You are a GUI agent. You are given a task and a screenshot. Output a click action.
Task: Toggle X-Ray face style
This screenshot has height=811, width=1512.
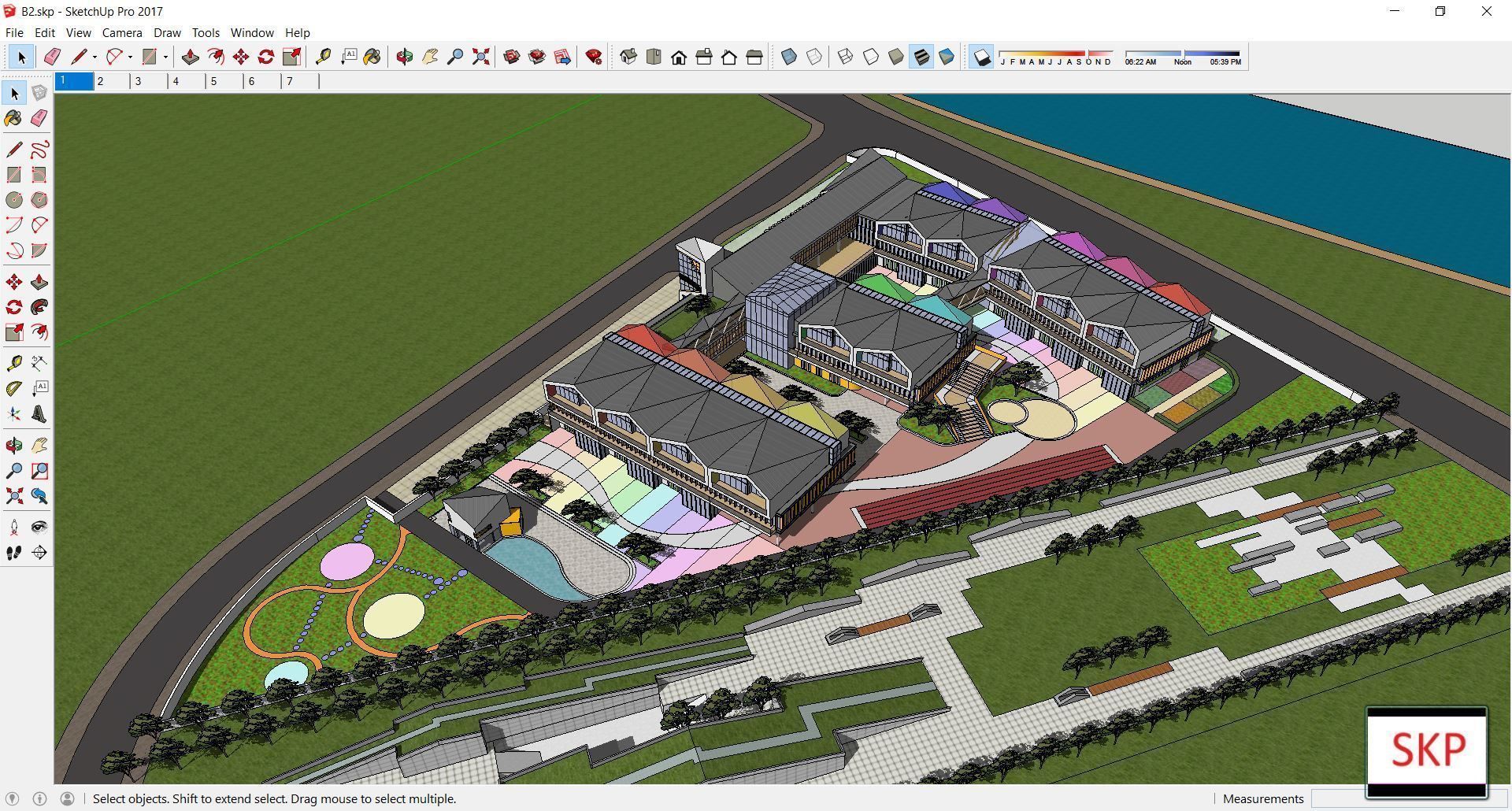pos(789,57)
